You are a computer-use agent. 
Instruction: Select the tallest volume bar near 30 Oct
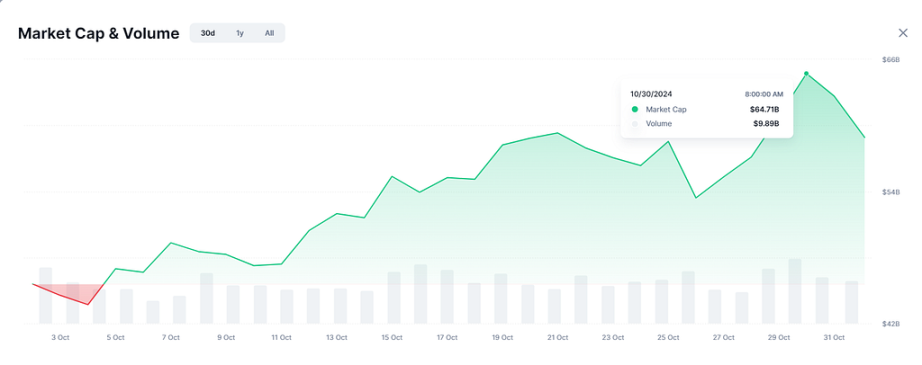tap(795, 291)
